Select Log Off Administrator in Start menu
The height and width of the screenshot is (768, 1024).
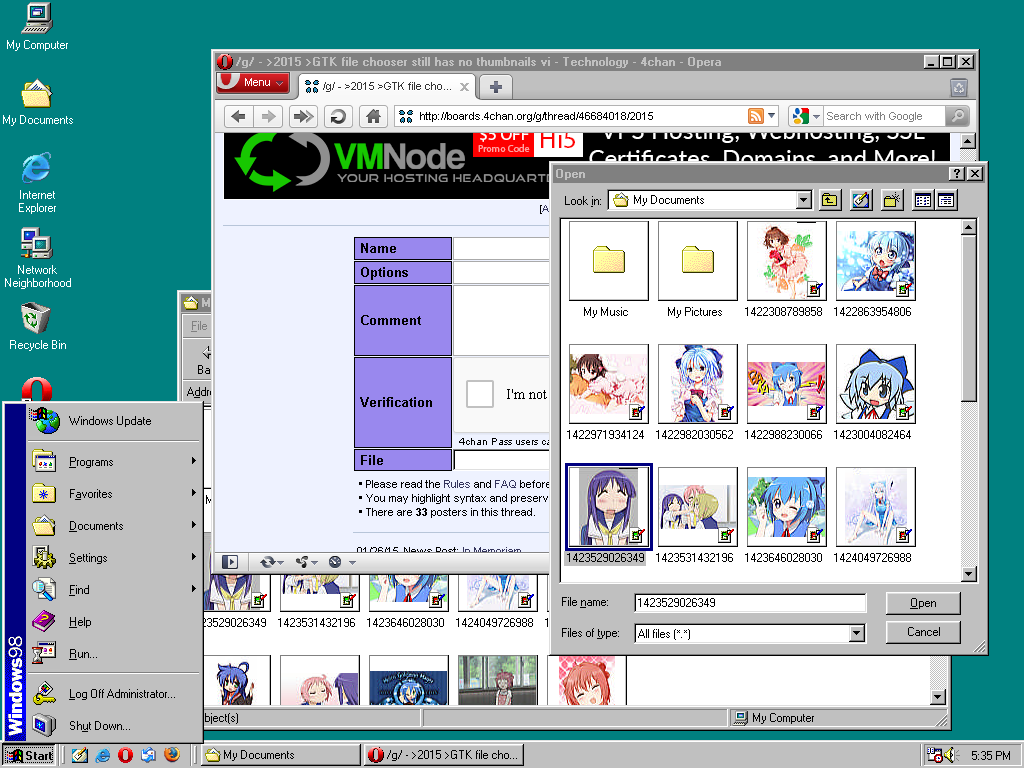point(114,694)
